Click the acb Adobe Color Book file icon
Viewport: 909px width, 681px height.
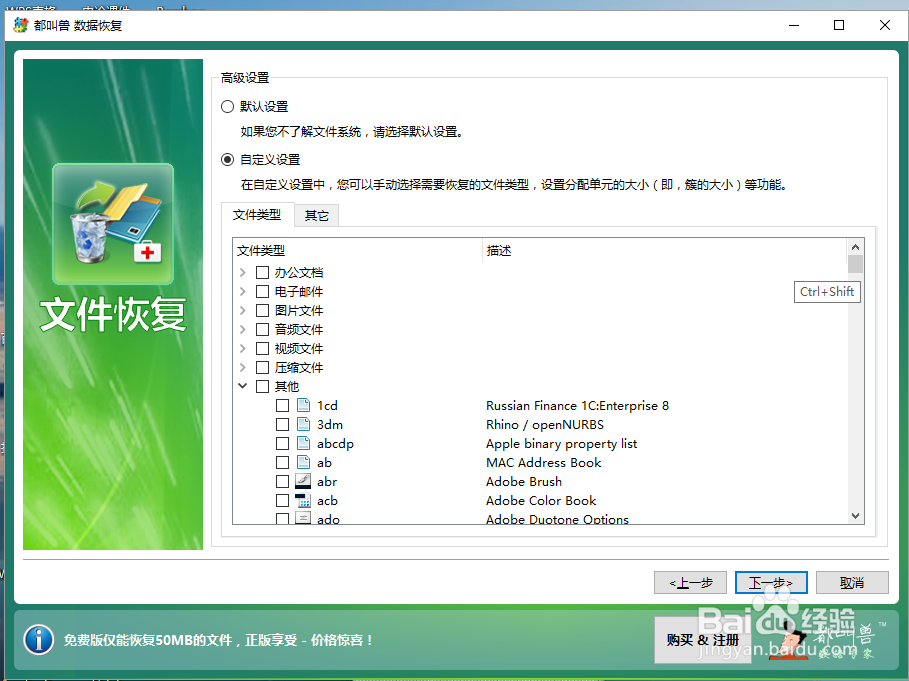(302, 500)
